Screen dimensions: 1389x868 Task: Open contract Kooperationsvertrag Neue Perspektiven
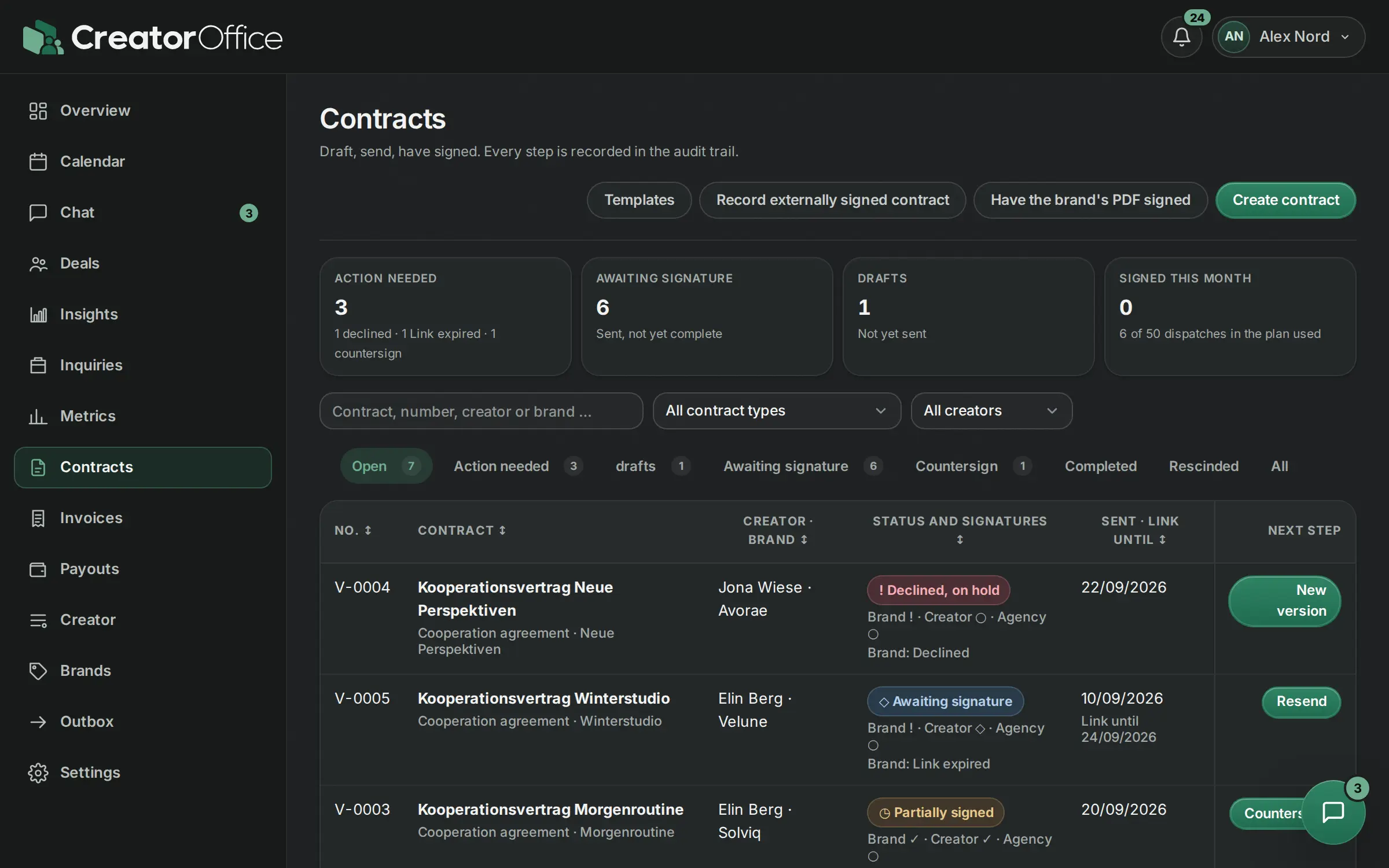(515, 598)
